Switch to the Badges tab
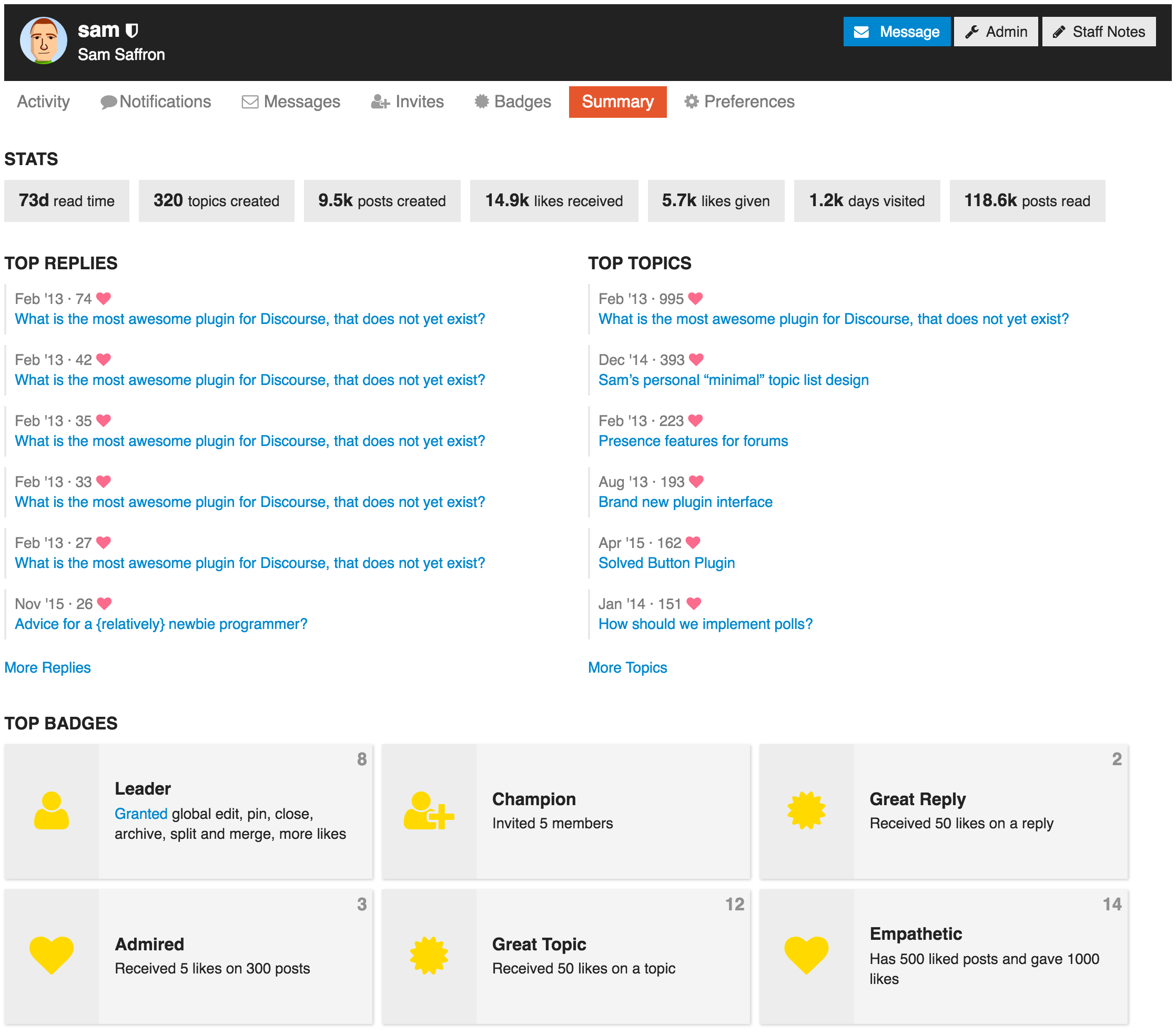The width and height of the screenshot is (1176, 1035). point(513,102)
